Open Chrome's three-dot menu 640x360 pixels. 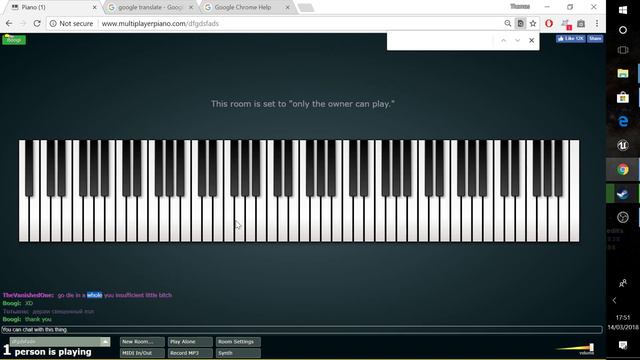tap(597, 24)
